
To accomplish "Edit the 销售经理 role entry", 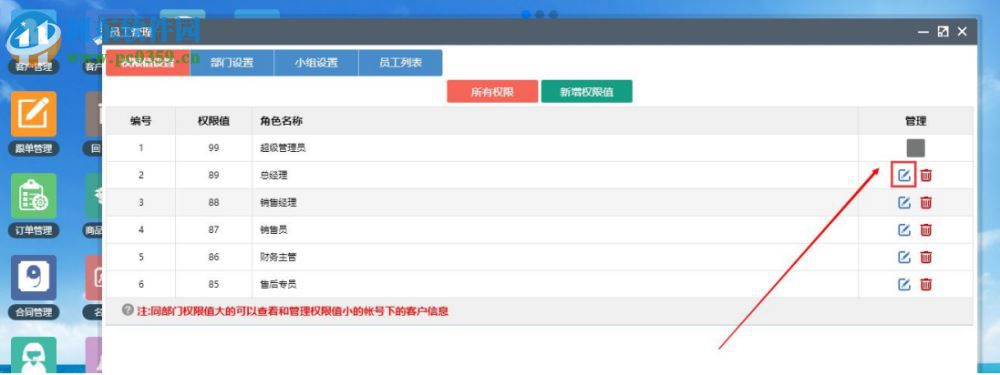I will (904, 203).
